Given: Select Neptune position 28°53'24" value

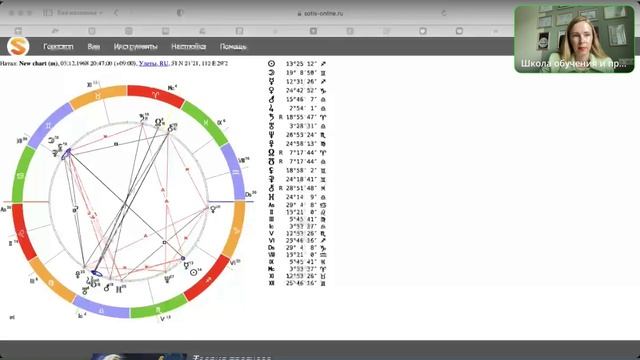Looking at the screenshot, I should click(x=301, y=135).
